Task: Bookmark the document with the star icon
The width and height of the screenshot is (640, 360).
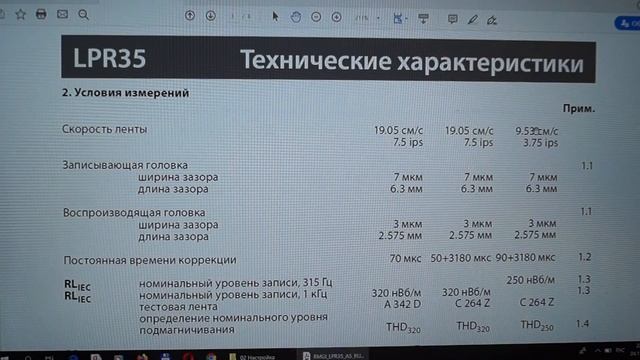Action: 20,15
